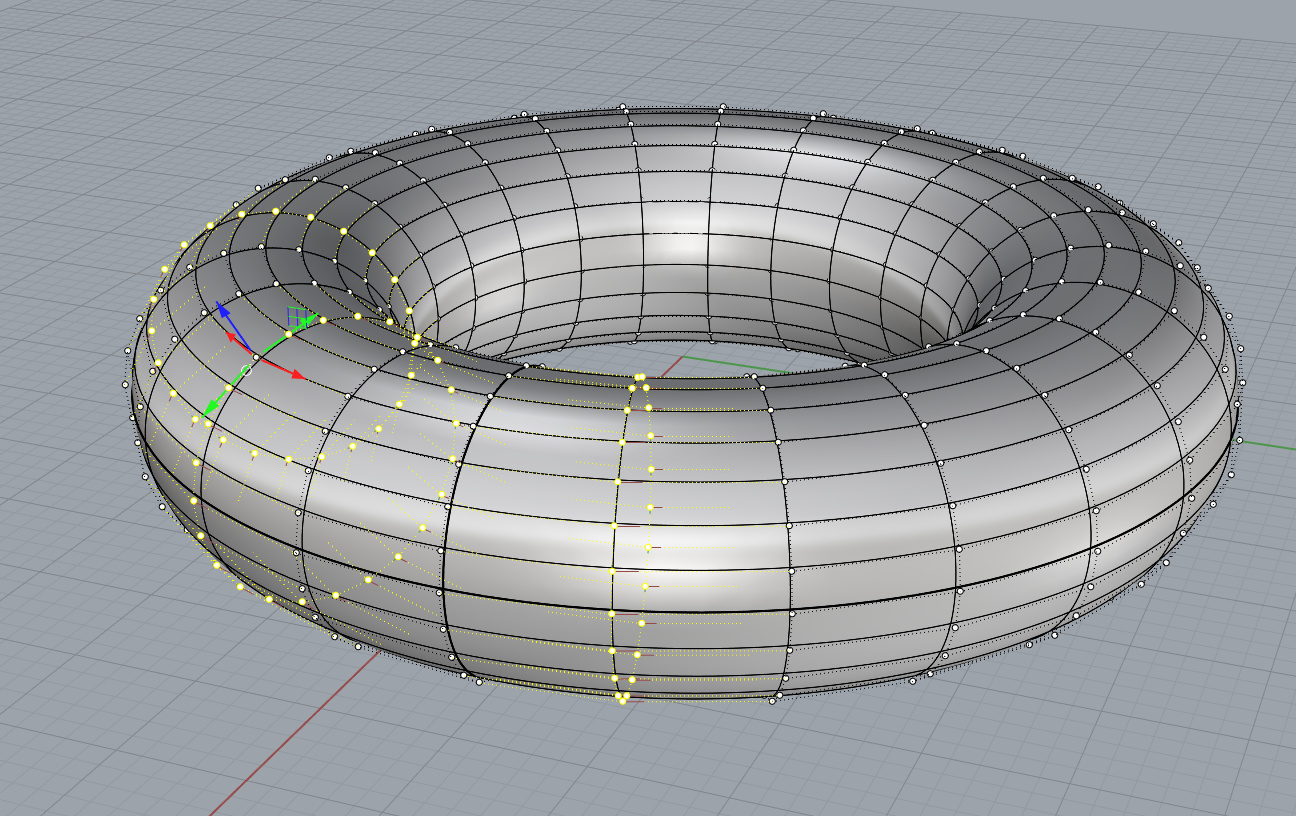Click the gumball red arrow pointing right
Viewport: 1296px width, 816px height.
(298, 376)
